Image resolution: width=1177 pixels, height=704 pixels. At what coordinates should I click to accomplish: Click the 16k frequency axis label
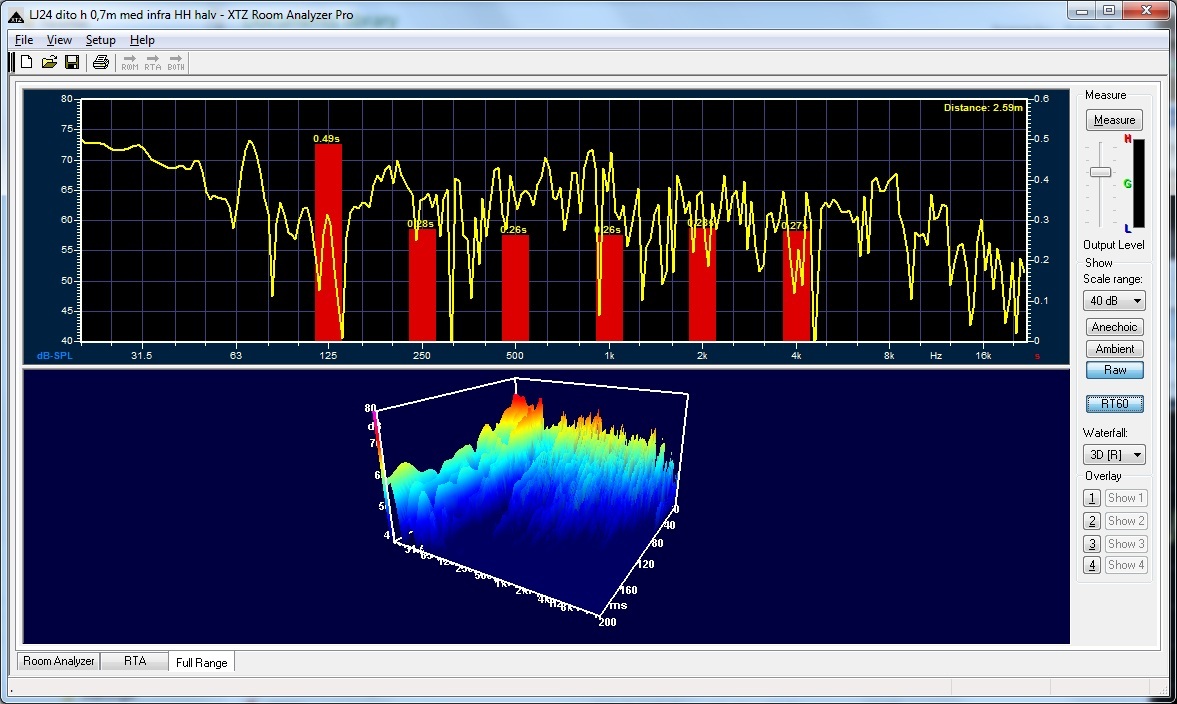(983, 356)
